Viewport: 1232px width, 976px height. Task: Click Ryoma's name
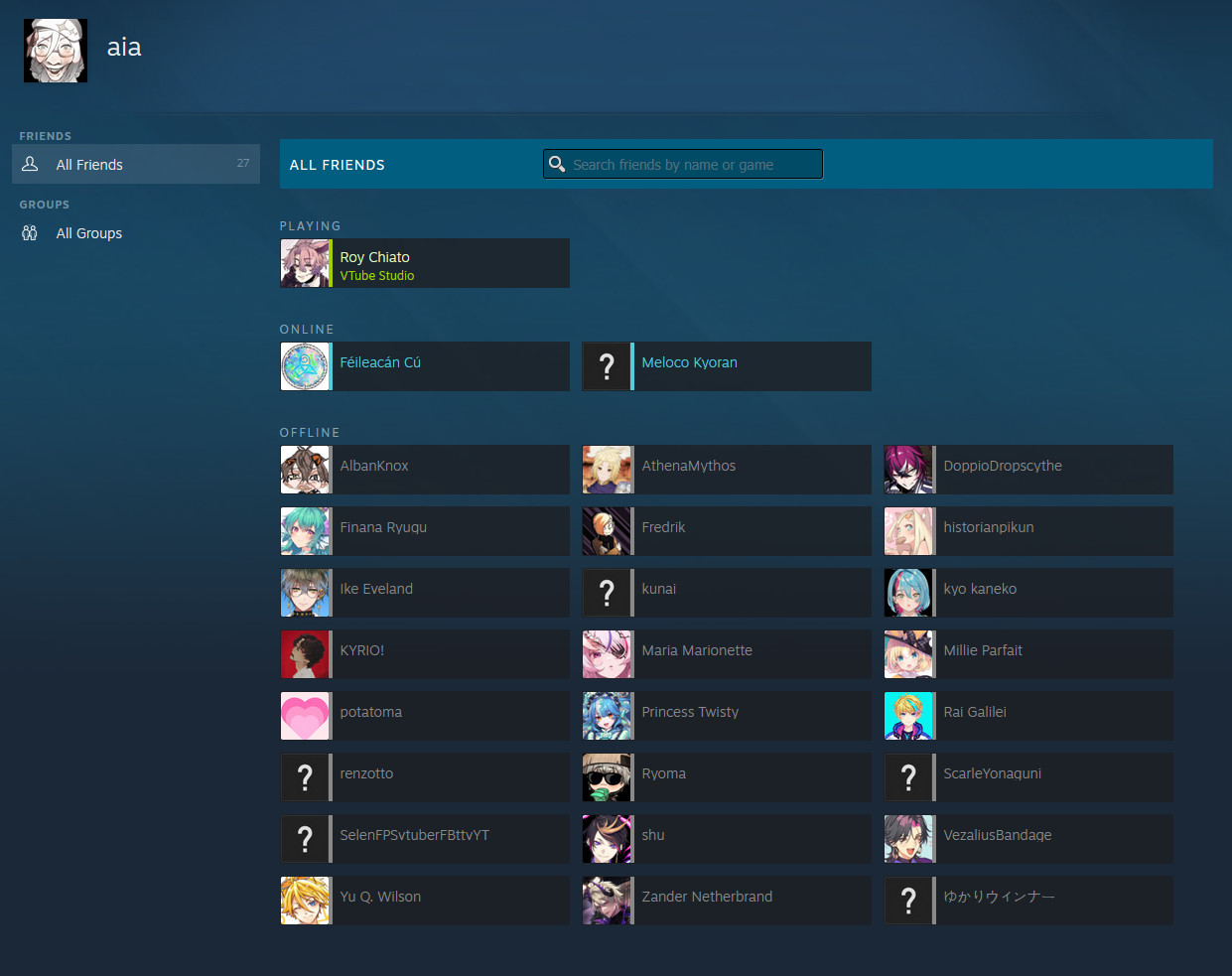click(x=663, y=773)
